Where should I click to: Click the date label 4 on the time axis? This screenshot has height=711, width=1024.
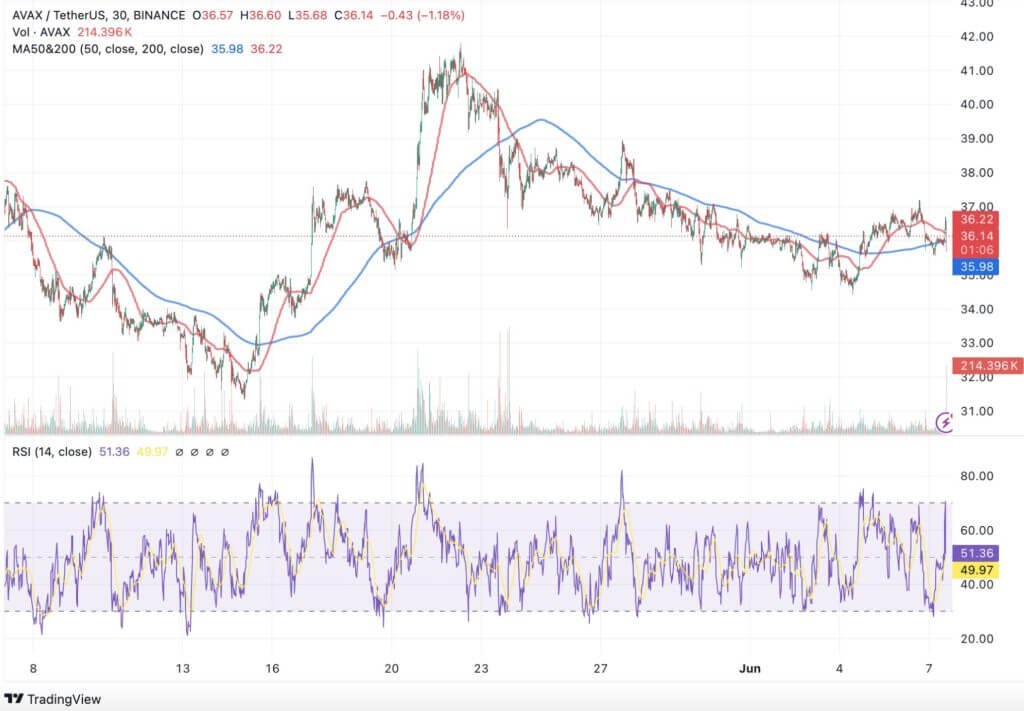[840, 668]
